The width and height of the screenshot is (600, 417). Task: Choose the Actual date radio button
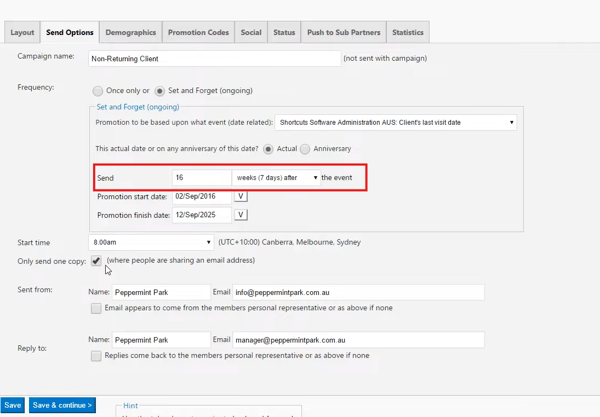point(269,149)
